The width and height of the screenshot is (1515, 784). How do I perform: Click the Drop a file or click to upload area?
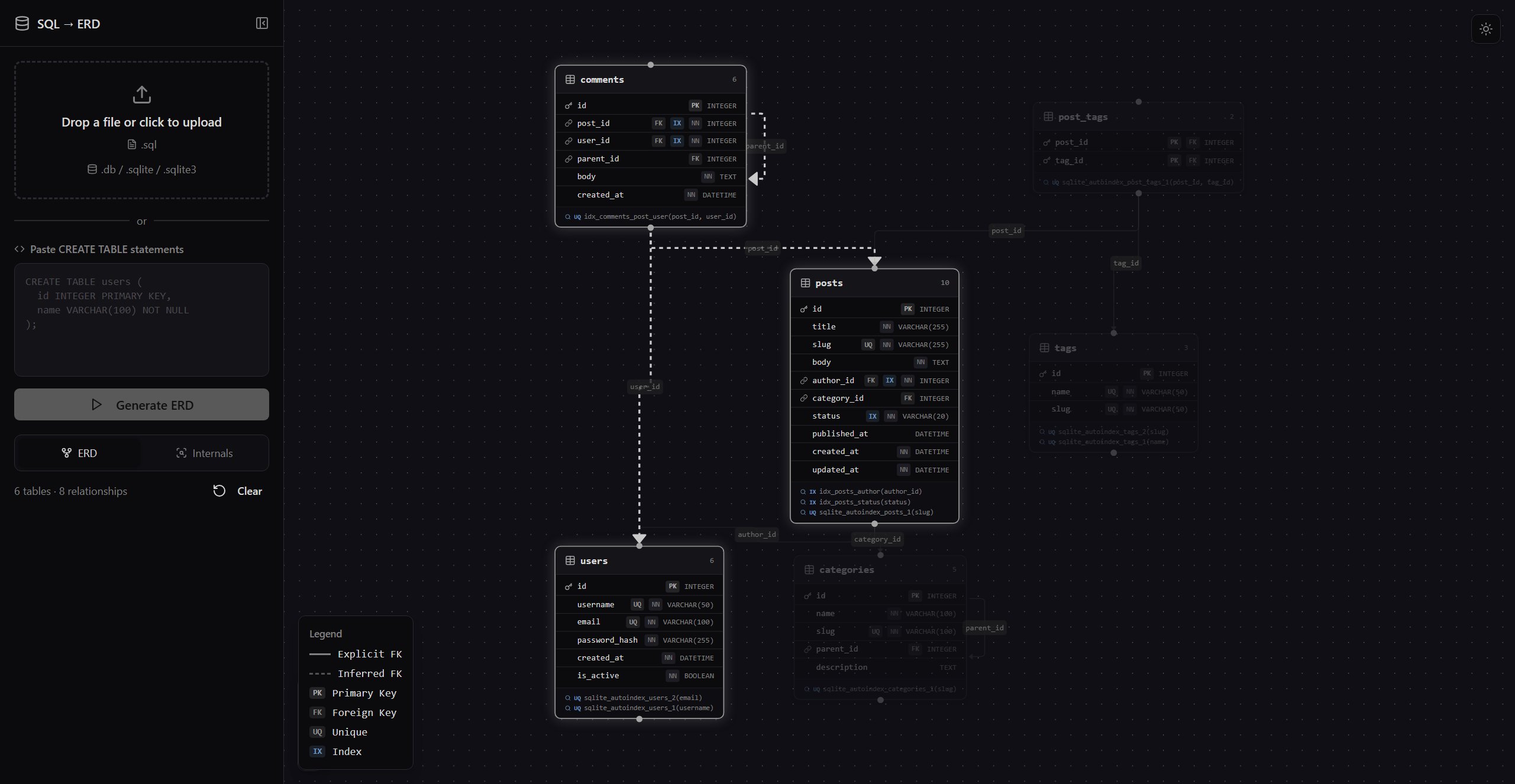141,129
